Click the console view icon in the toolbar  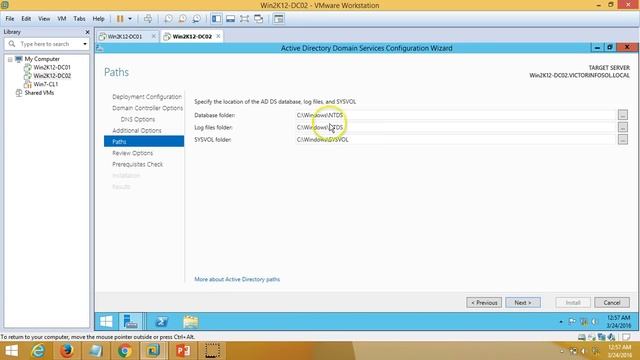tap(278, 19)
